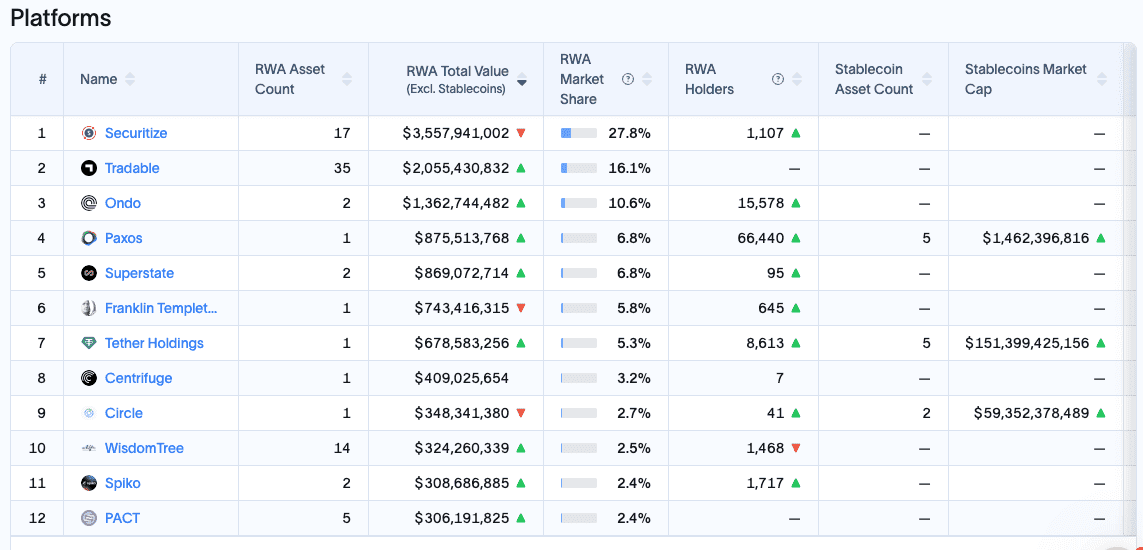Open the PACT platform link
Image resolution: width=1143 pixels, height=550 pixels.
[x=122, y=518]
